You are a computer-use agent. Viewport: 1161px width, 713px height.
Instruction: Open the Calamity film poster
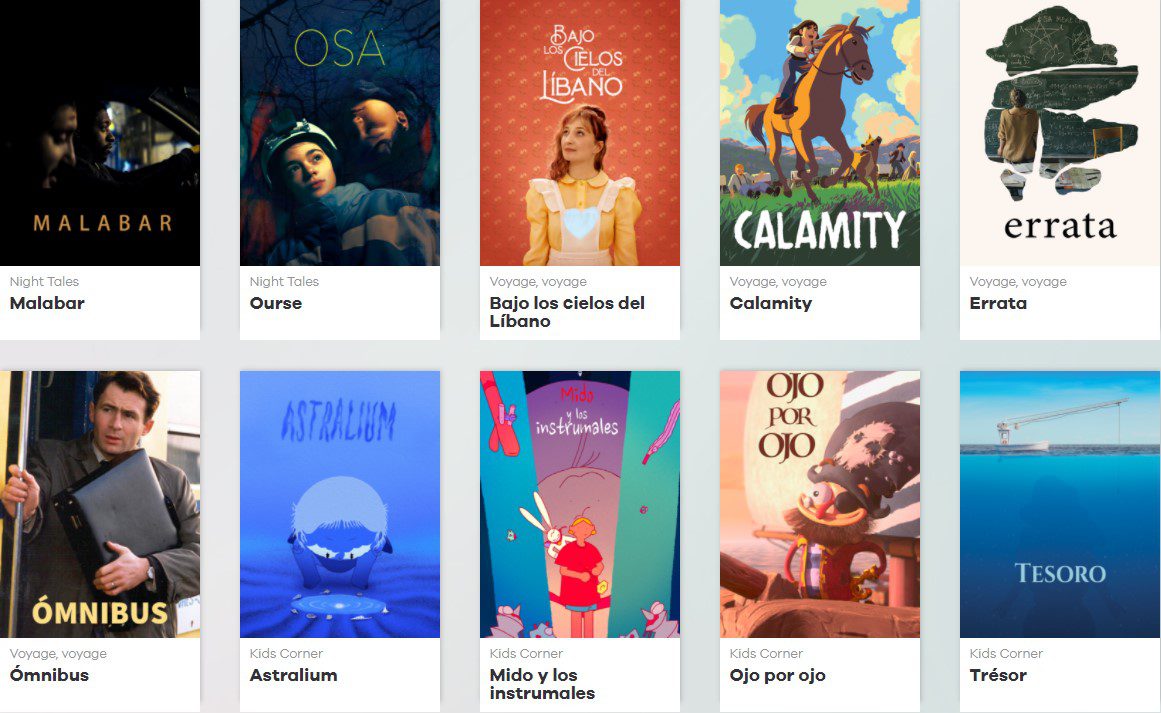[820, 133]
